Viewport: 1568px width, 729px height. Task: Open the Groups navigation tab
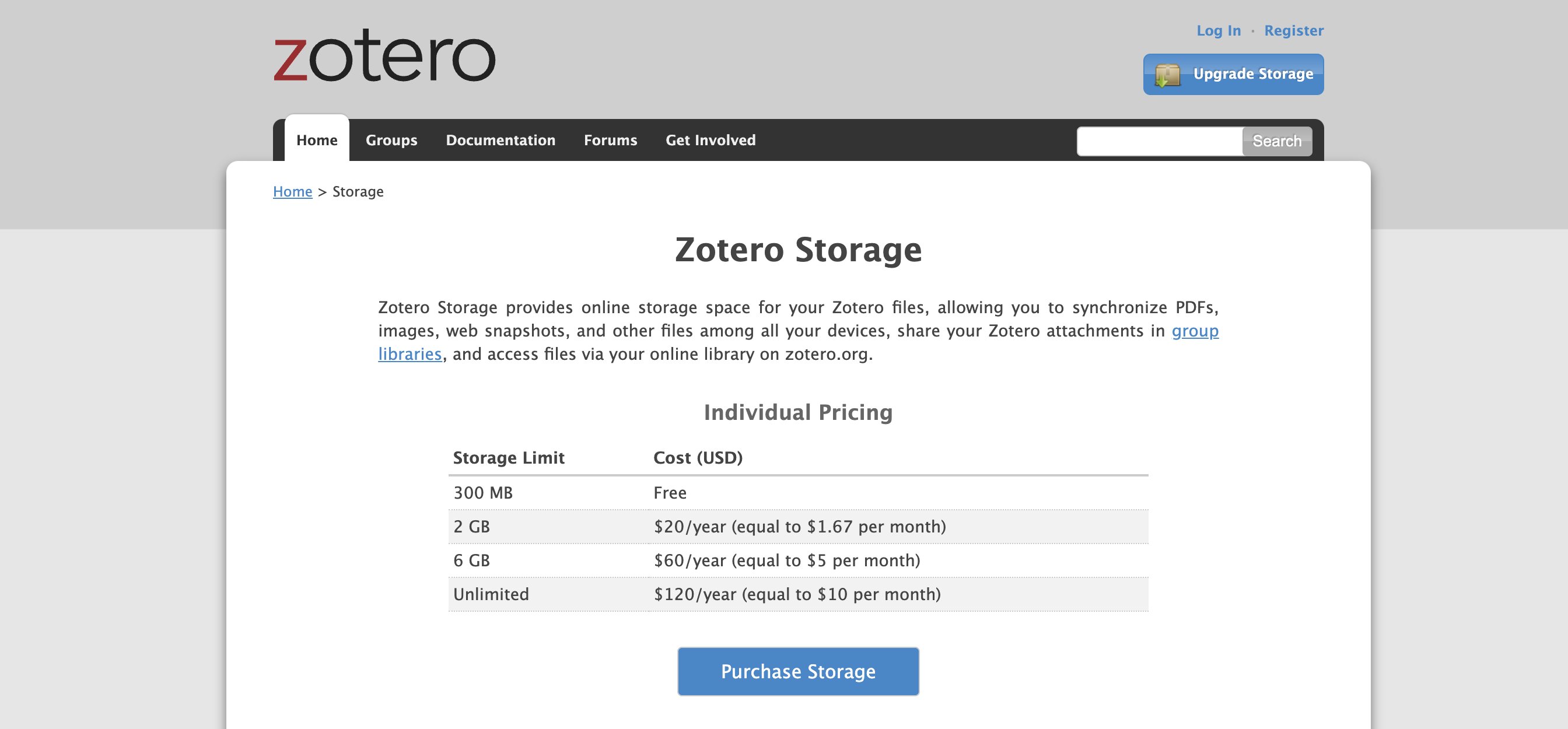tap(391, 140)
